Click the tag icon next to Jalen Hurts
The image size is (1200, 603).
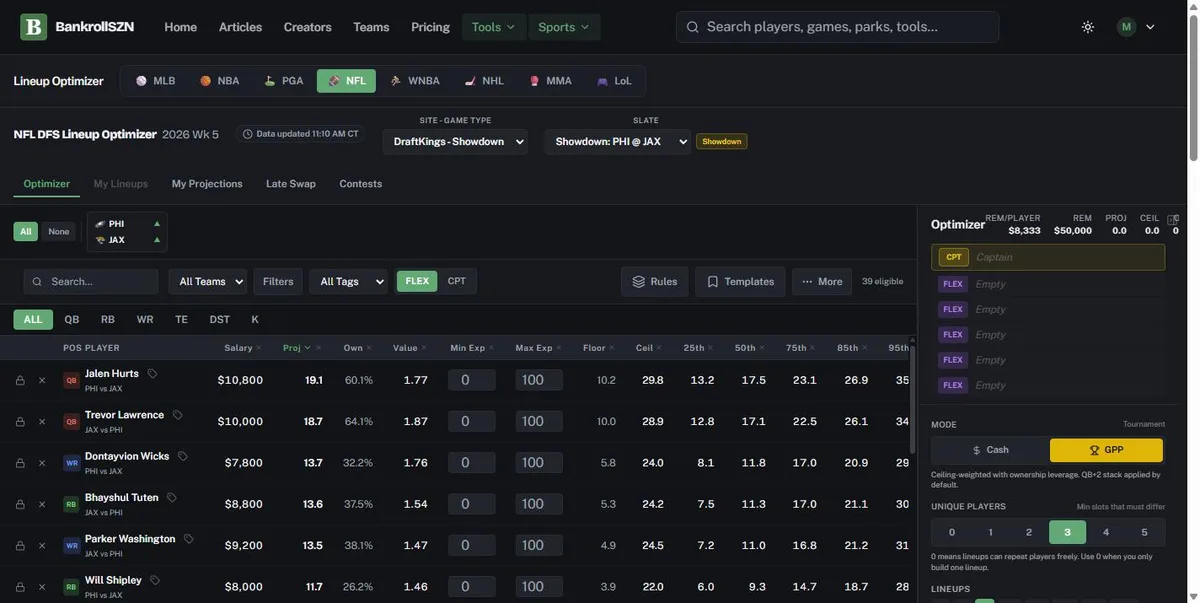click(153, 374)
